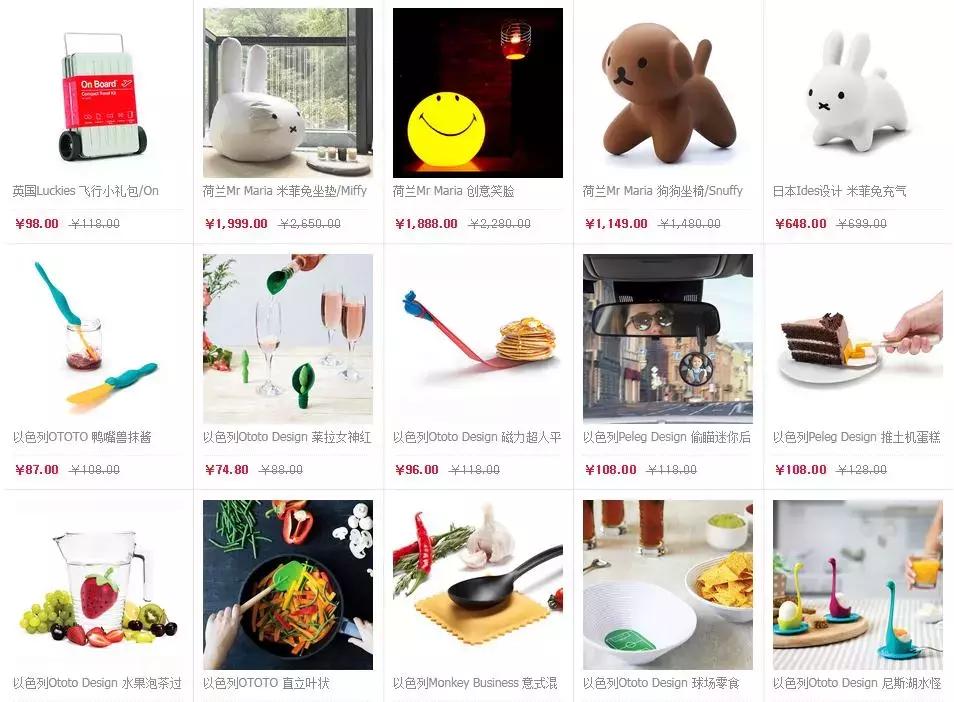Open link 英国Luckies 飞行小礼包/On
Image resolution: width=954 pixels, height=702 pixels.
click(x=86, y=191)
